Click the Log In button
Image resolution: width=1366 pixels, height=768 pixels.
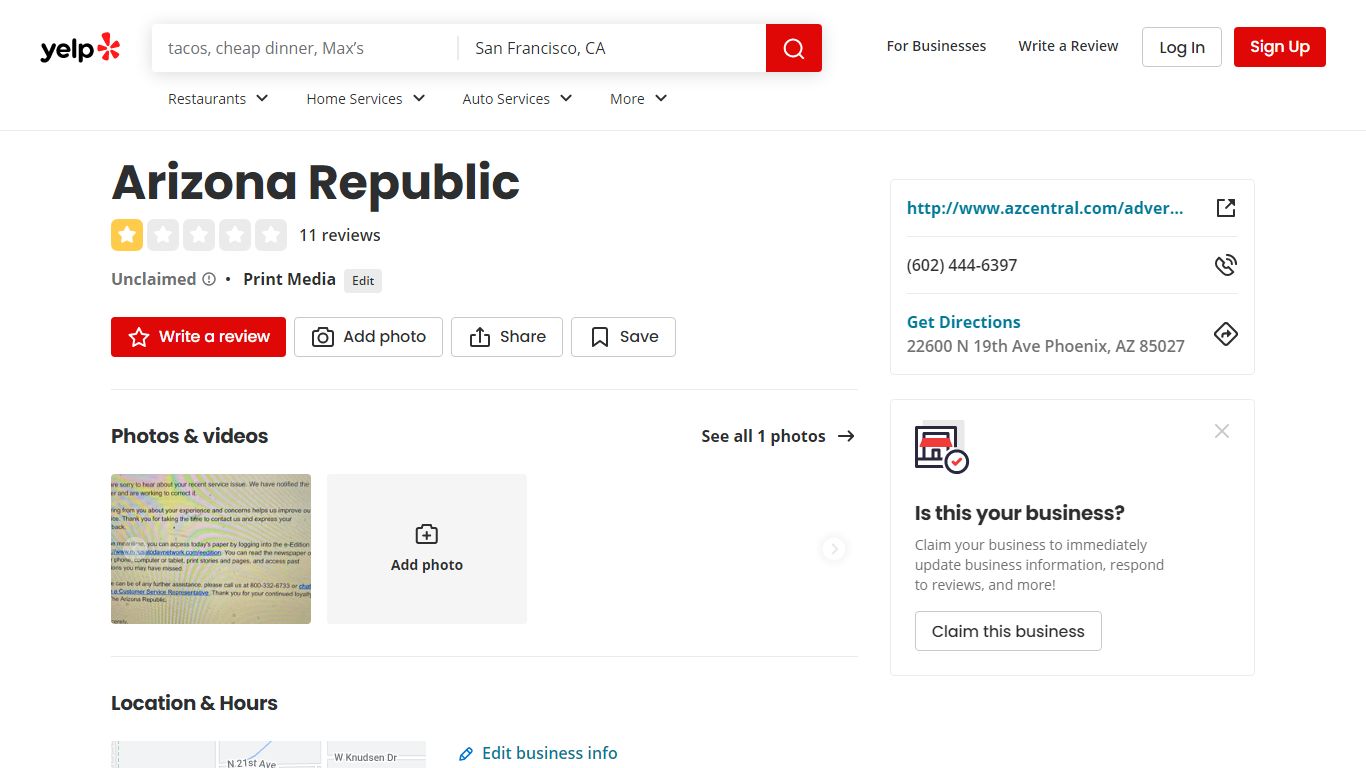[1182, 47]
